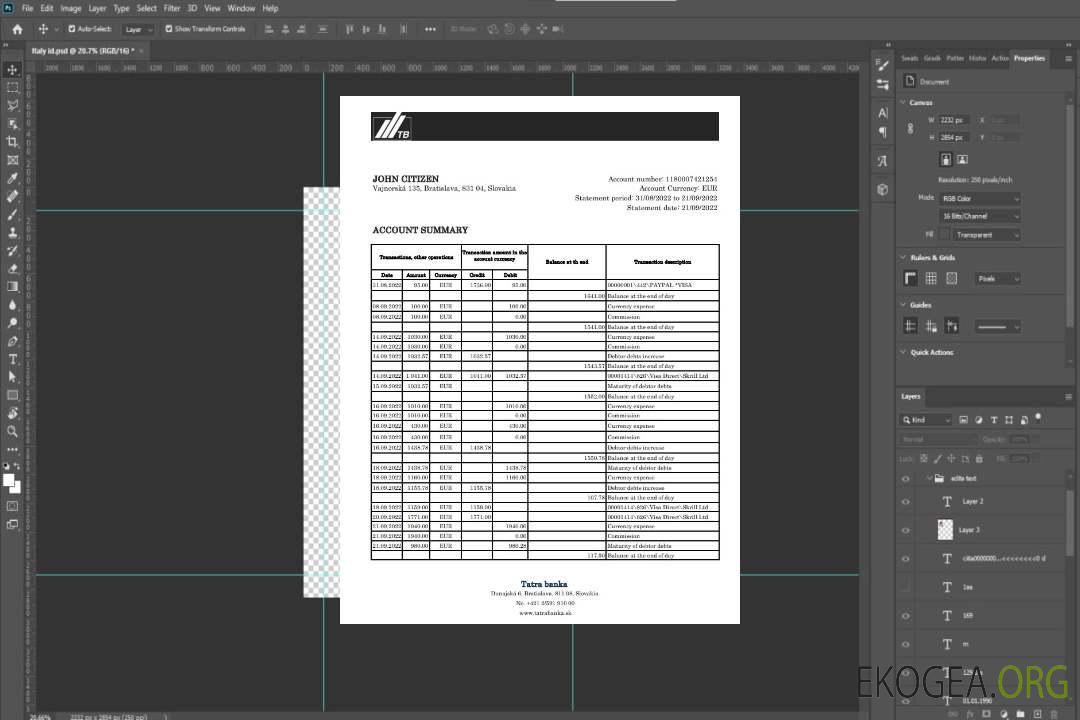The height and width of the screenshot is (720, 1080).
Task: Select the Hand tool
Action: point(12,413)
